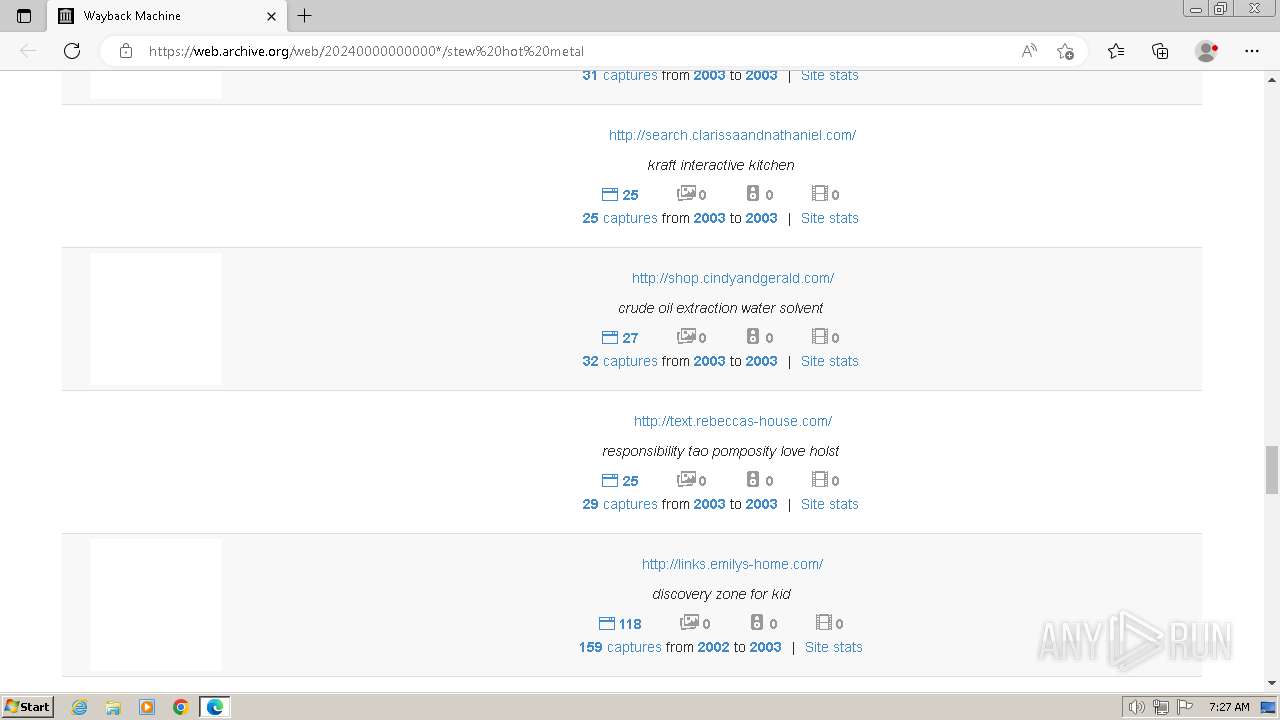Image resolution: width=1280 pixels, height=720 pixels.
Task: Open Site stats for clarissaandnathaniel result
Action: pyautogui.click(x=830, y=218)
